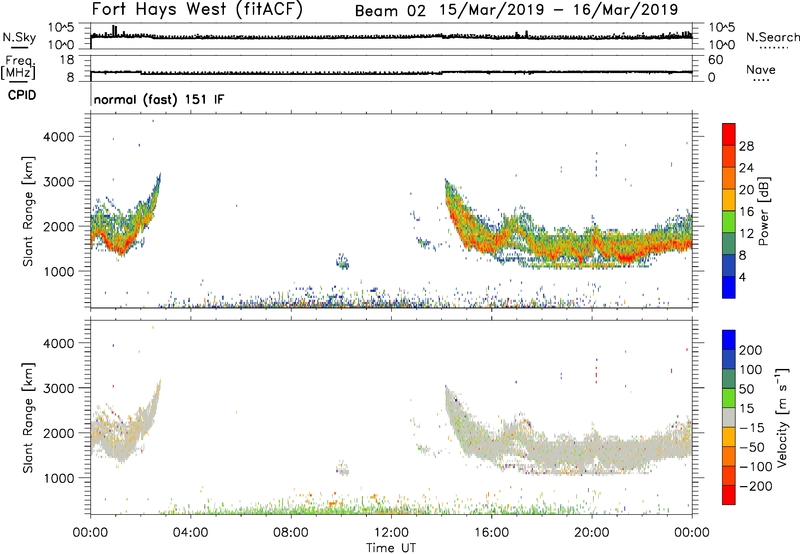Click the '08:00' time axis tick label
Screen dimensions: 800x554
click(x=291, y=533)
